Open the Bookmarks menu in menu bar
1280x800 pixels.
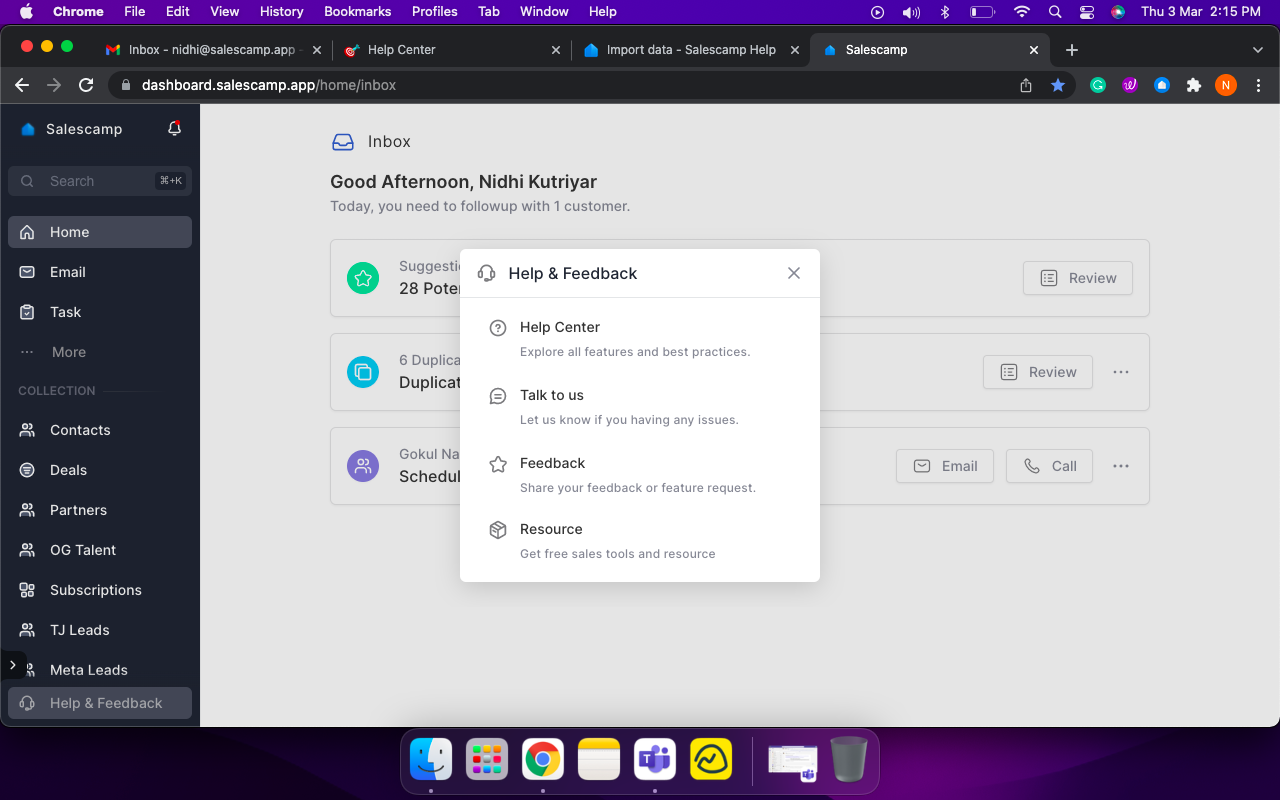coord(355,11)
